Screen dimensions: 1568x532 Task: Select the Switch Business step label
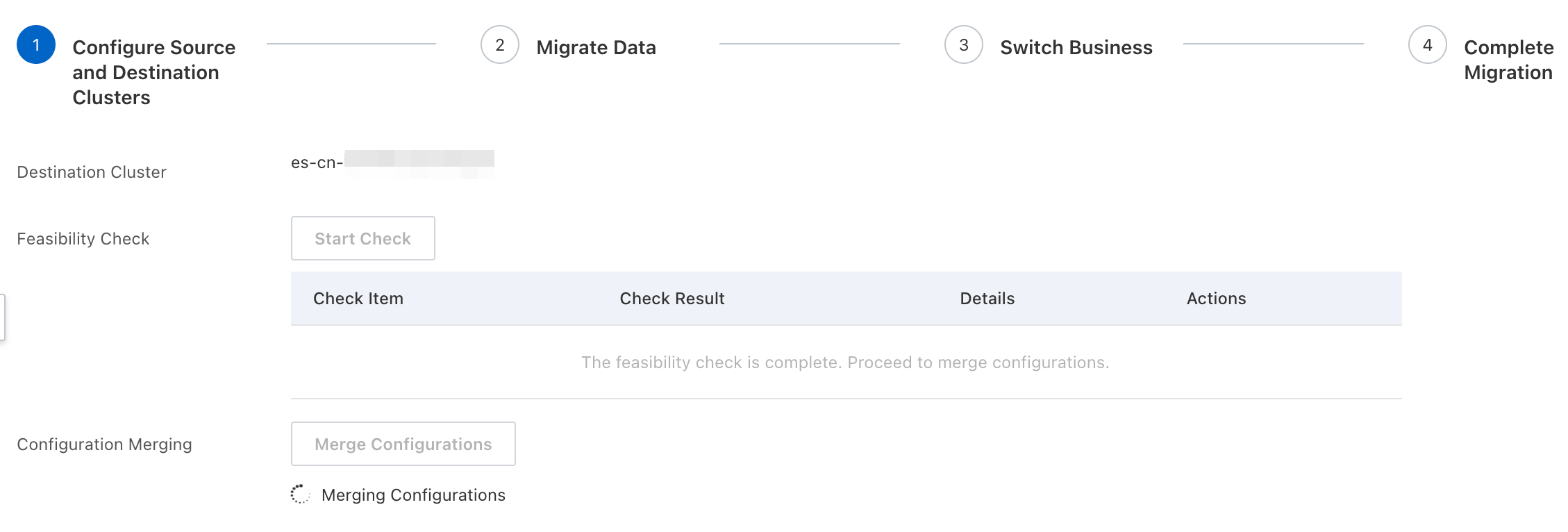1076,47
